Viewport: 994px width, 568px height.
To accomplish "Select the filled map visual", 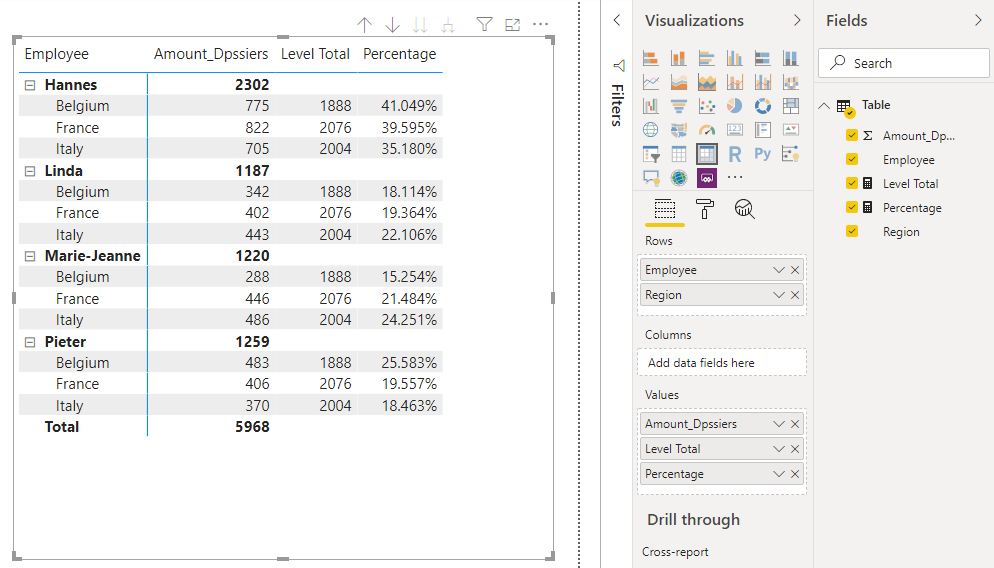I will 678,130.
